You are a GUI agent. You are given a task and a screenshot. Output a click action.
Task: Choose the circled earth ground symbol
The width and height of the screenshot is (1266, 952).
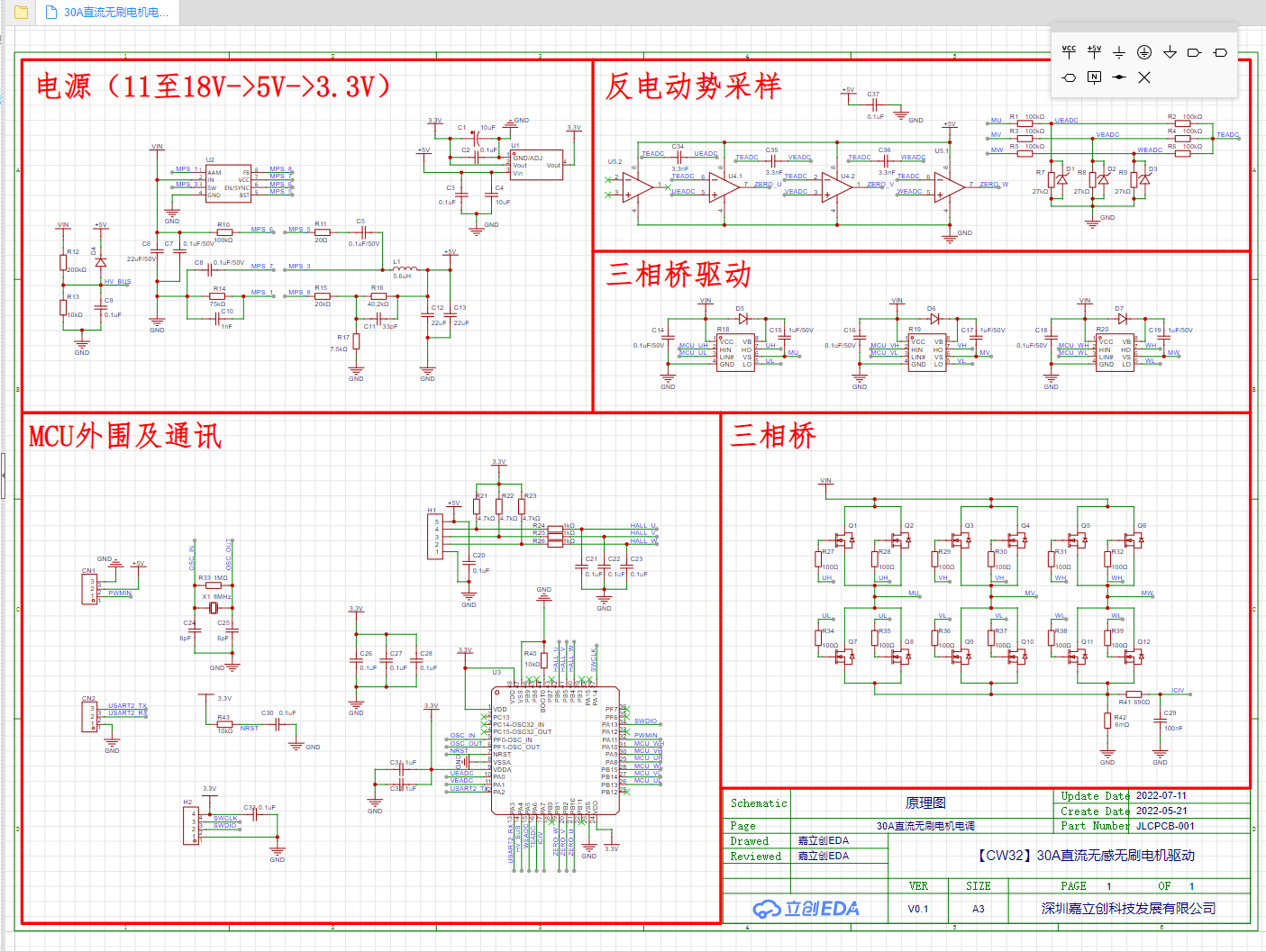[x=1144, y=52]
